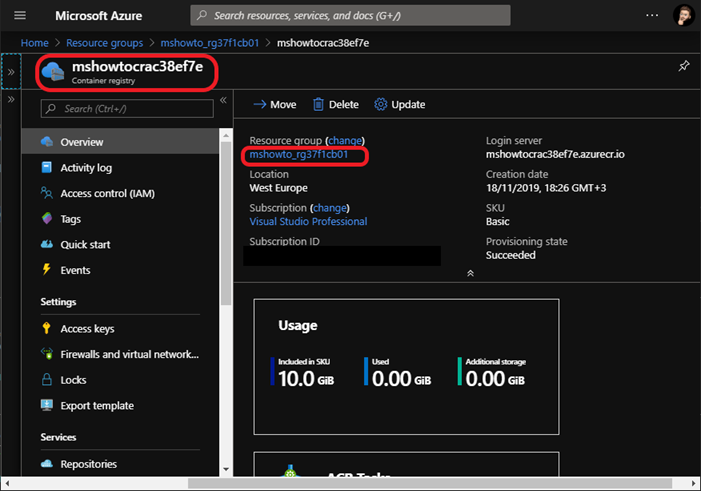The height and width of the screenshot is (491, 701).
Task: Pin the container registry blade
Action: coord(684,66)
